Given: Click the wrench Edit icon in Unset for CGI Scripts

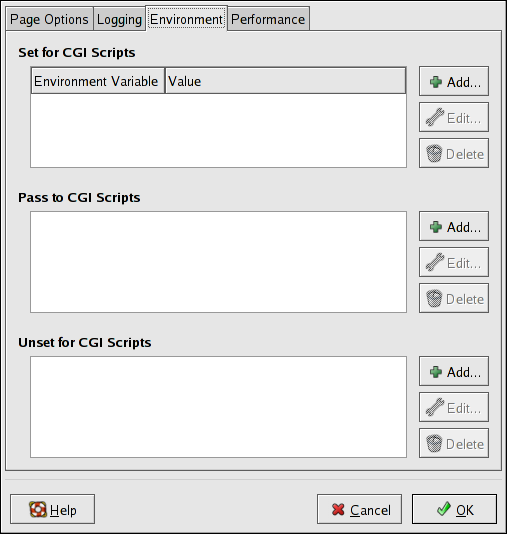Looking at the screenshot, I should (435, 407).
